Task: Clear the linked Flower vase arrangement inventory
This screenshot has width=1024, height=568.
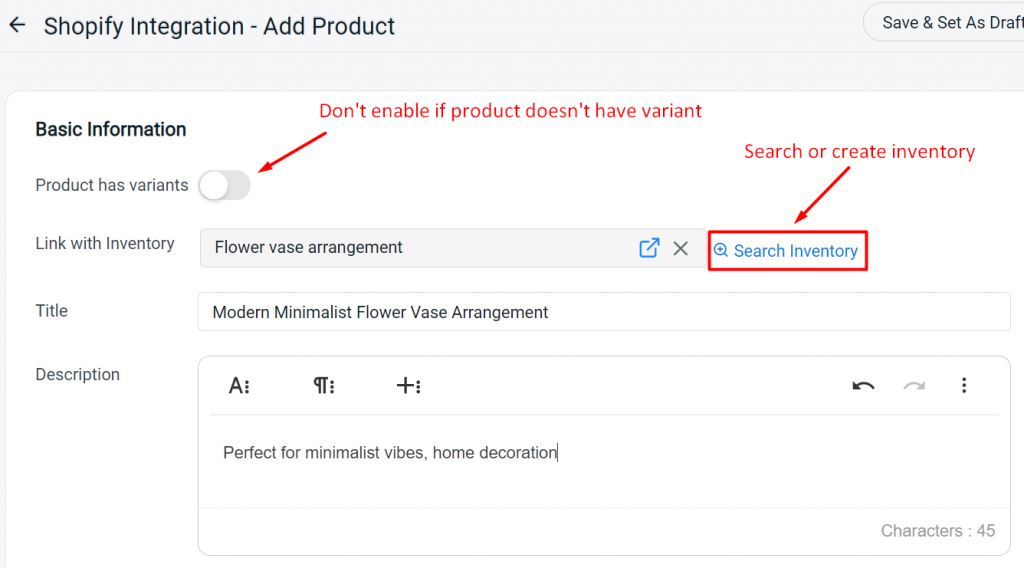Action: (x=680, y=248)
